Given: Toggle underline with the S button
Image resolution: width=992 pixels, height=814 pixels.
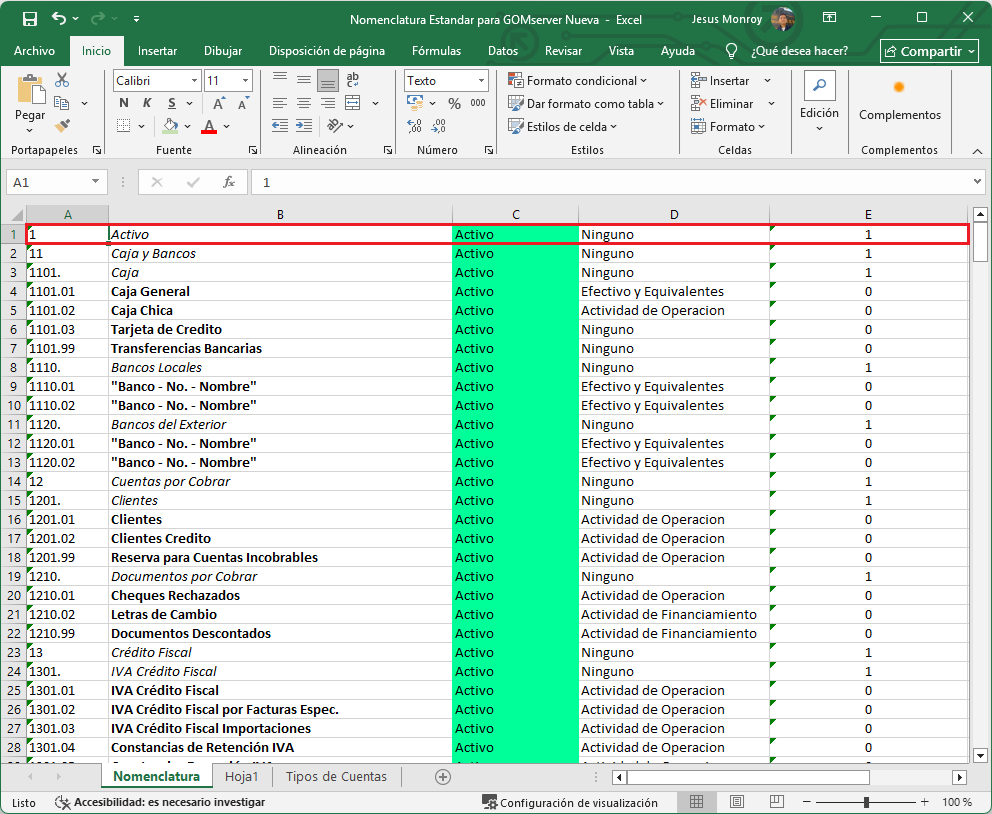Looking at the screenshot, I should (171, 102).
